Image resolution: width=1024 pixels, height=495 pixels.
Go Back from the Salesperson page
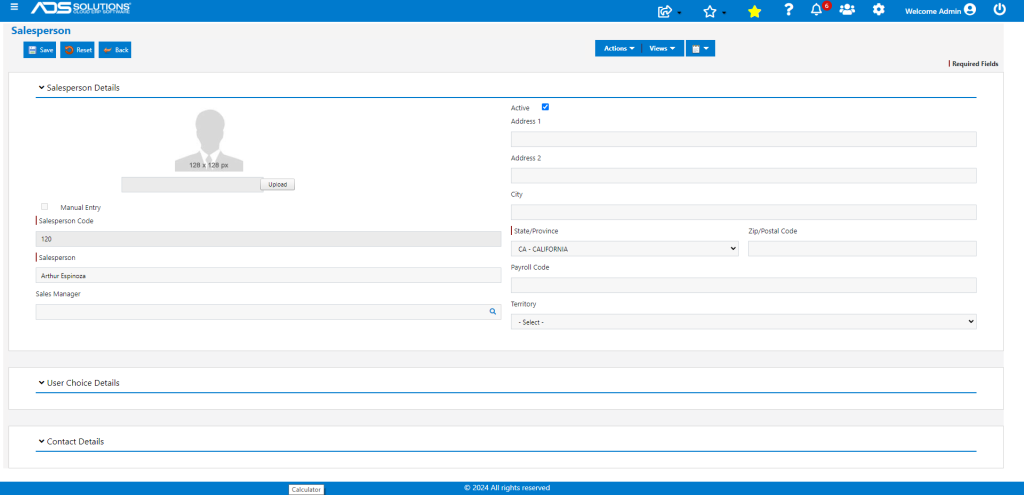115,50
